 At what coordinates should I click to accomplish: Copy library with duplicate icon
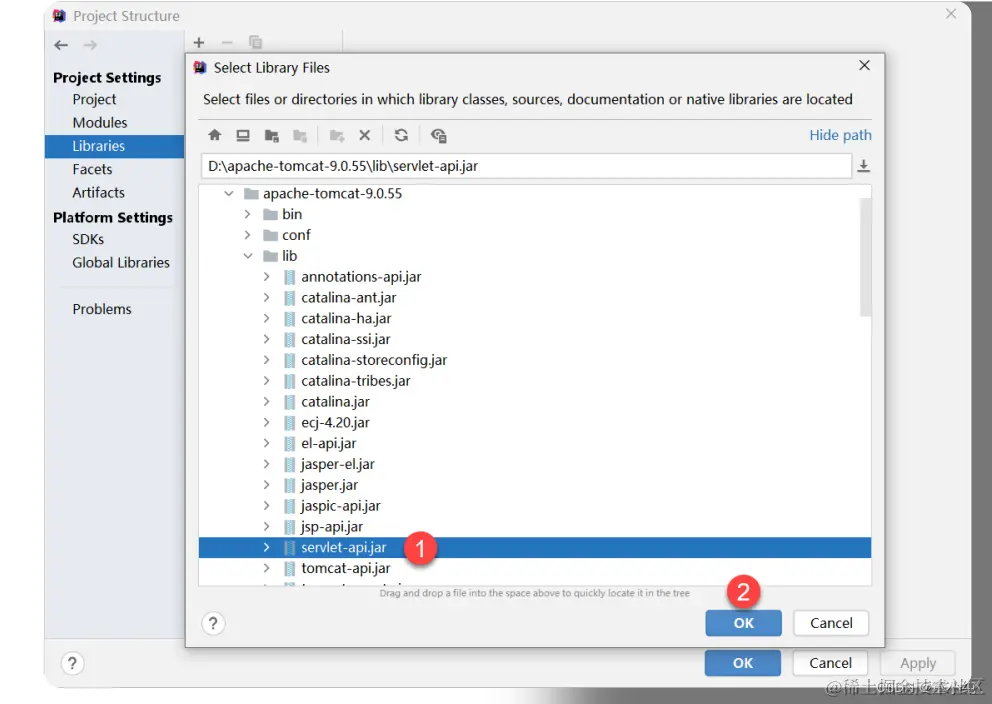[x=256, y=42]
